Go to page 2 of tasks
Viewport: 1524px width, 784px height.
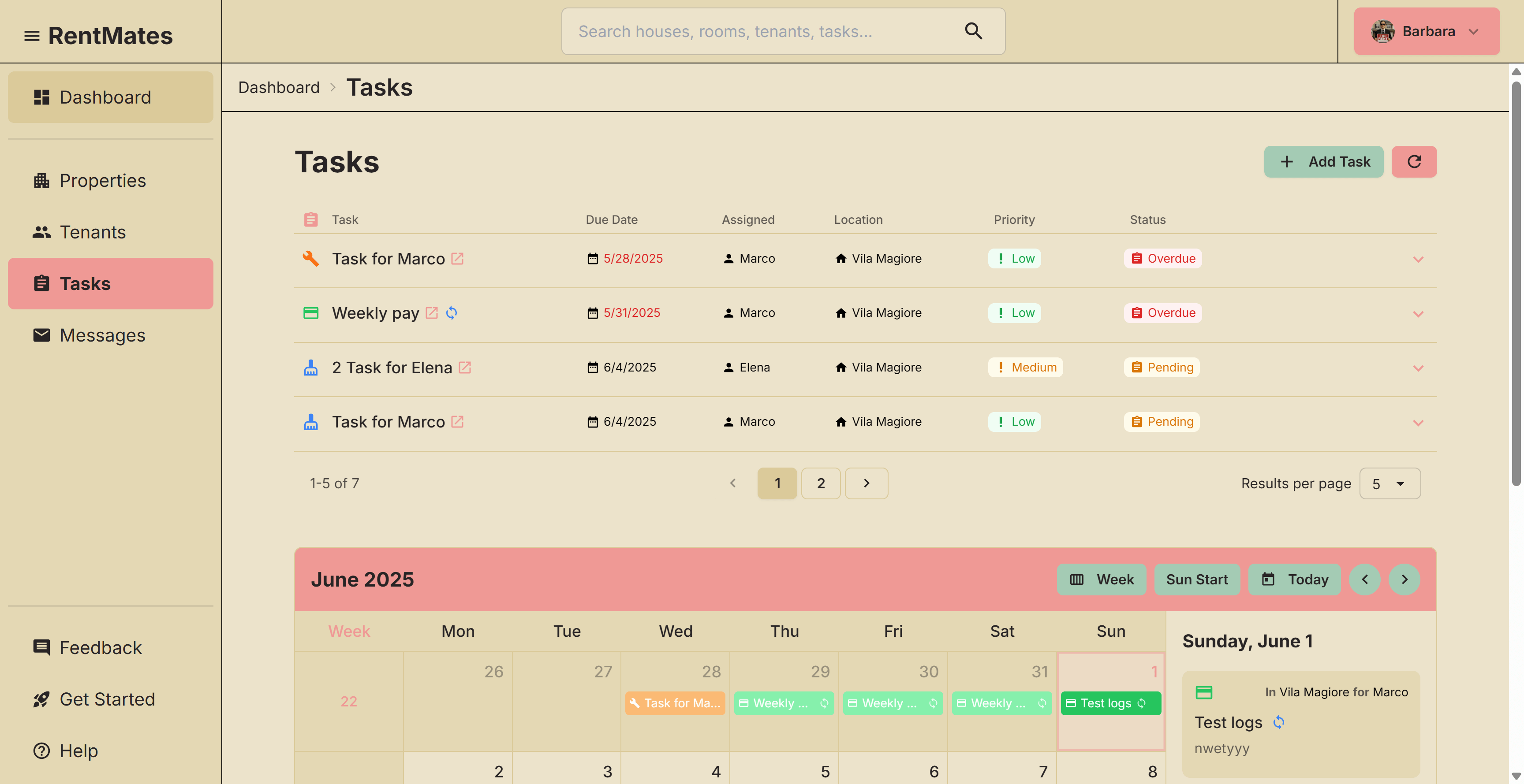coord(821,483)
